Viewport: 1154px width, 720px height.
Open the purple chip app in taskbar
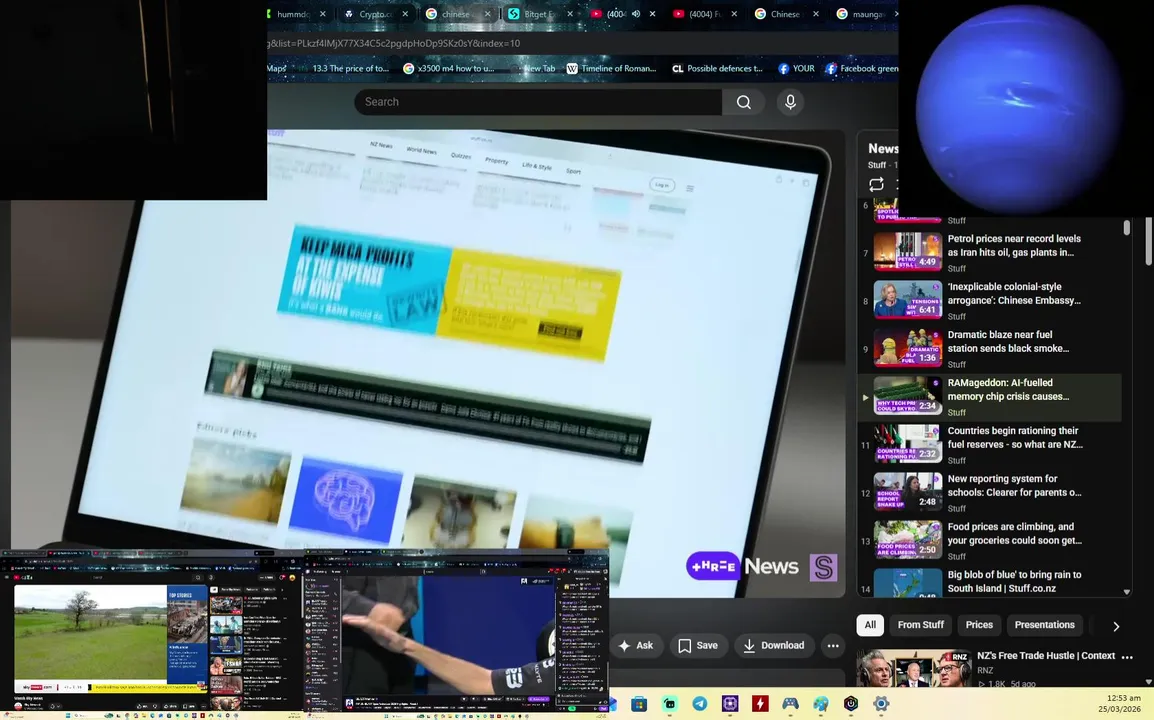pyautogui.click(x=730, y=705)
